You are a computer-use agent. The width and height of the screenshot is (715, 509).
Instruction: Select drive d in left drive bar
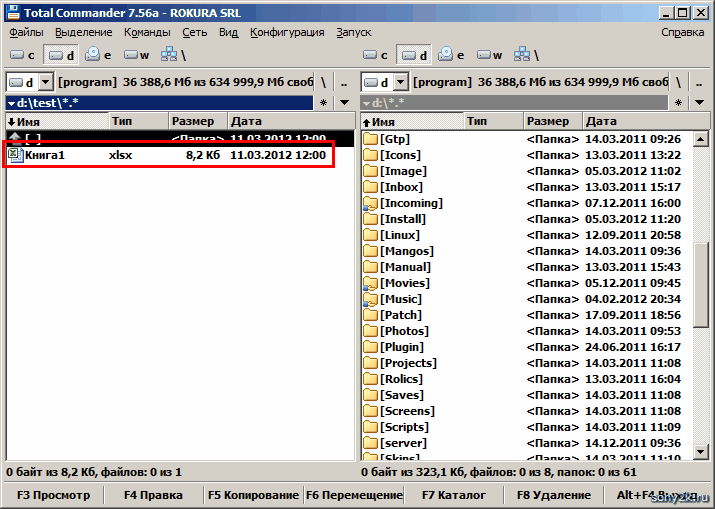[x=61, y=55]
